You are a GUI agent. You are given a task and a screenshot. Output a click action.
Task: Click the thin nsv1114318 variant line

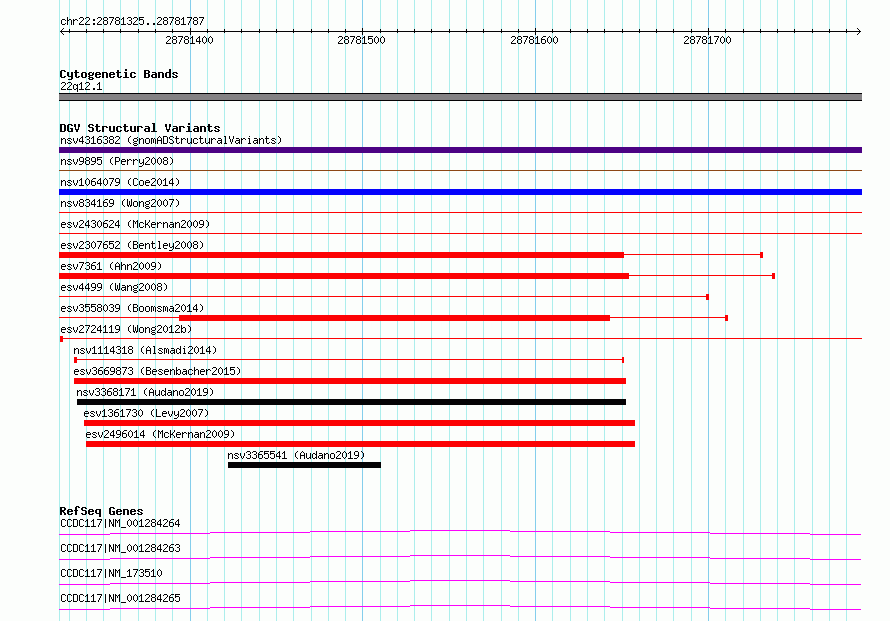(x=349, y=360)
